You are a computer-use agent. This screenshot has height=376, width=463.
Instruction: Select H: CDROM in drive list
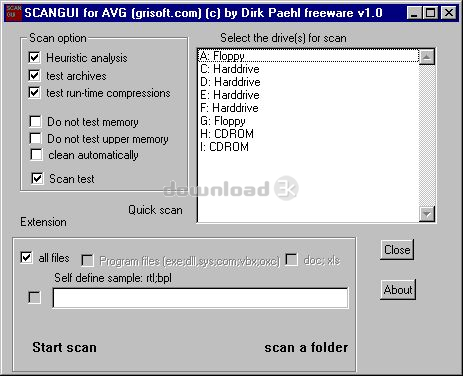308,134
